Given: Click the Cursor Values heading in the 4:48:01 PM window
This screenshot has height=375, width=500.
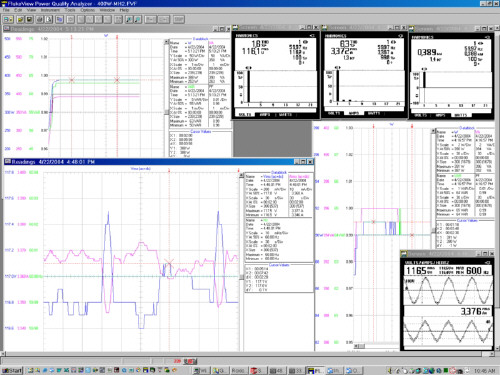Looking at the screenshot, I should (x=279, y=265).
